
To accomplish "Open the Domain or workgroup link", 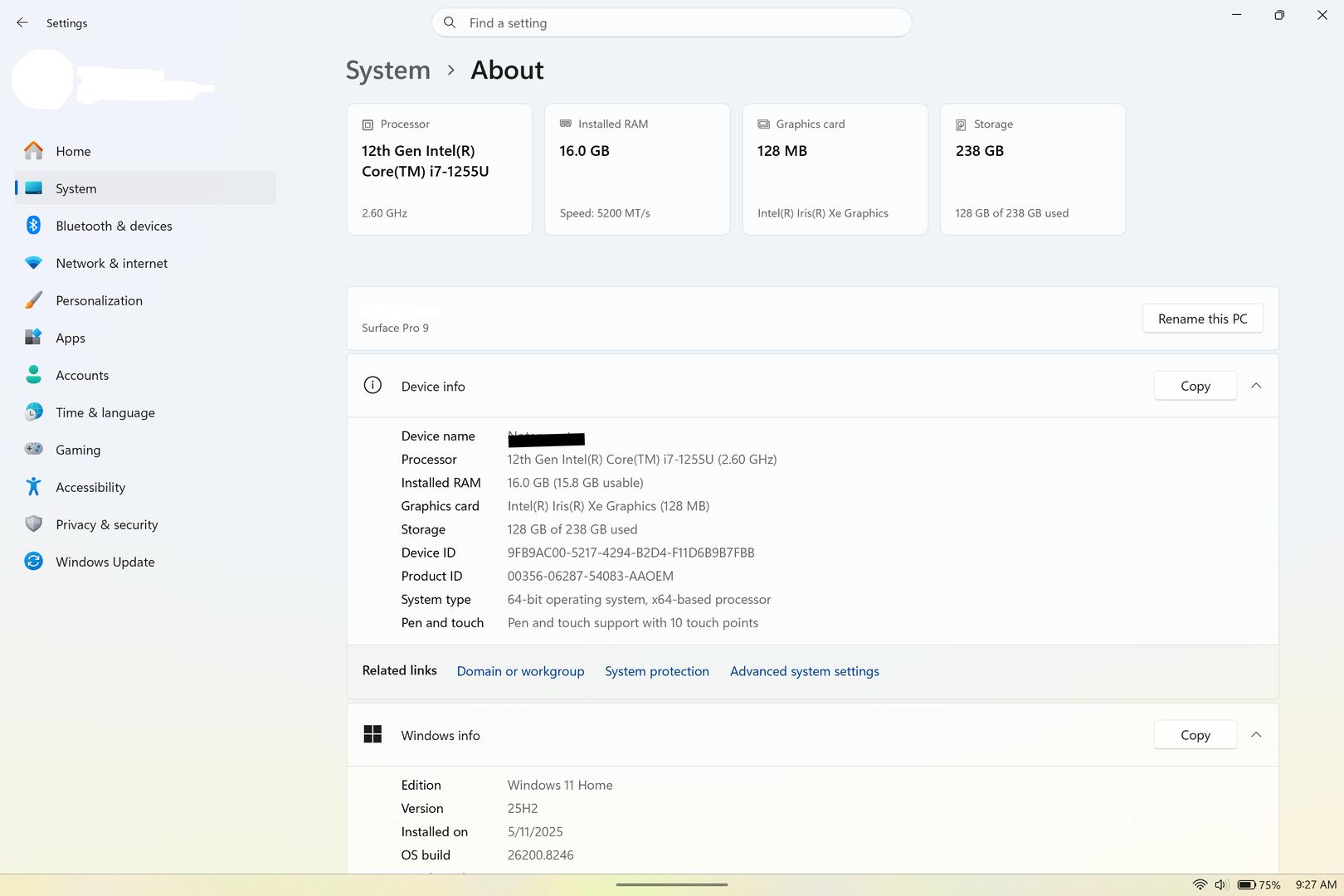I will pos(520,671).
